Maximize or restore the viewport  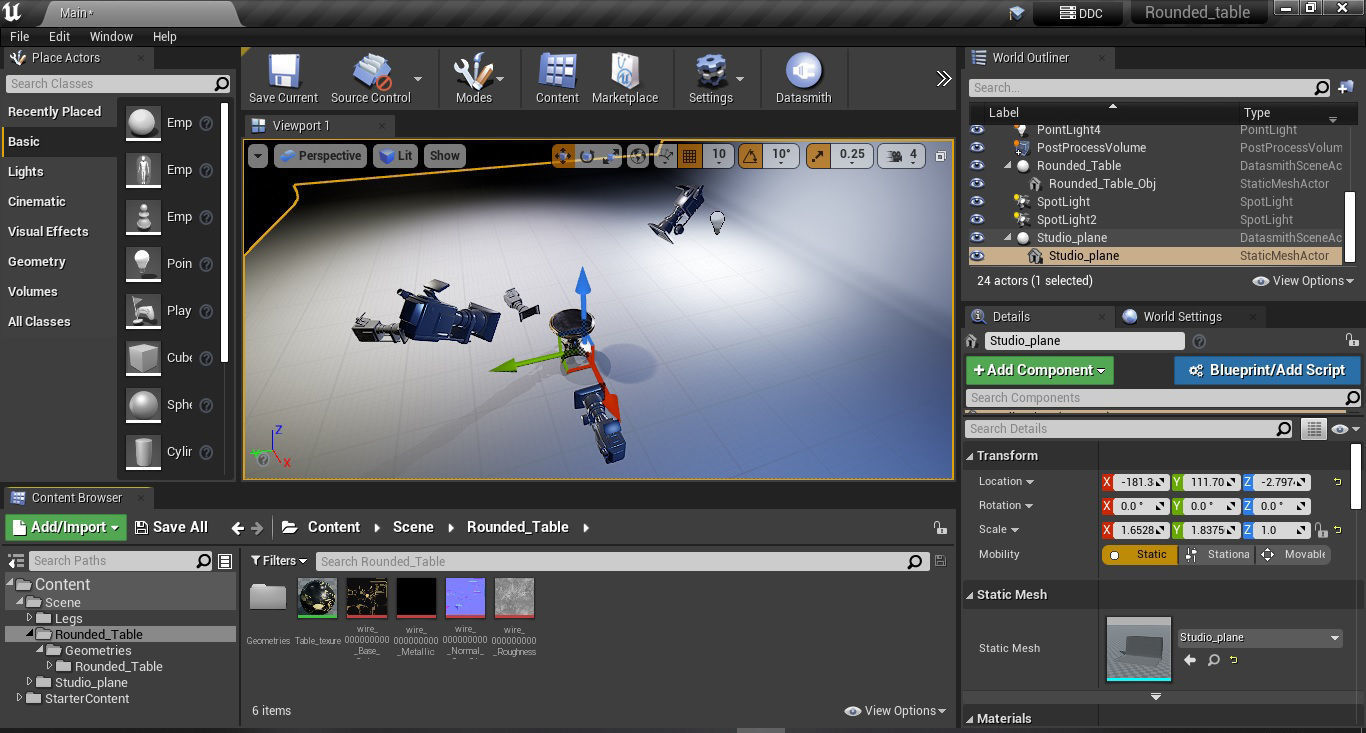point(940,156)
